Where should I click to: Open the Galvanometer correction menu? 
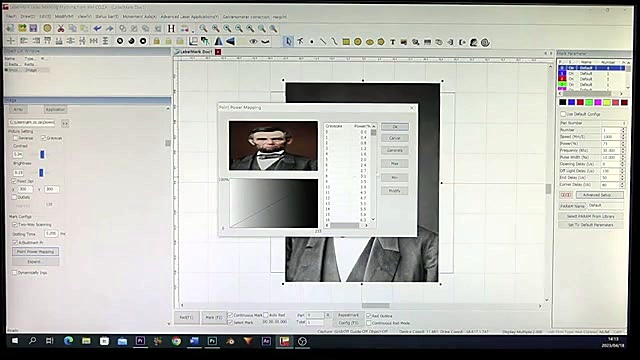pyautogui.click(x=246, y=17)
